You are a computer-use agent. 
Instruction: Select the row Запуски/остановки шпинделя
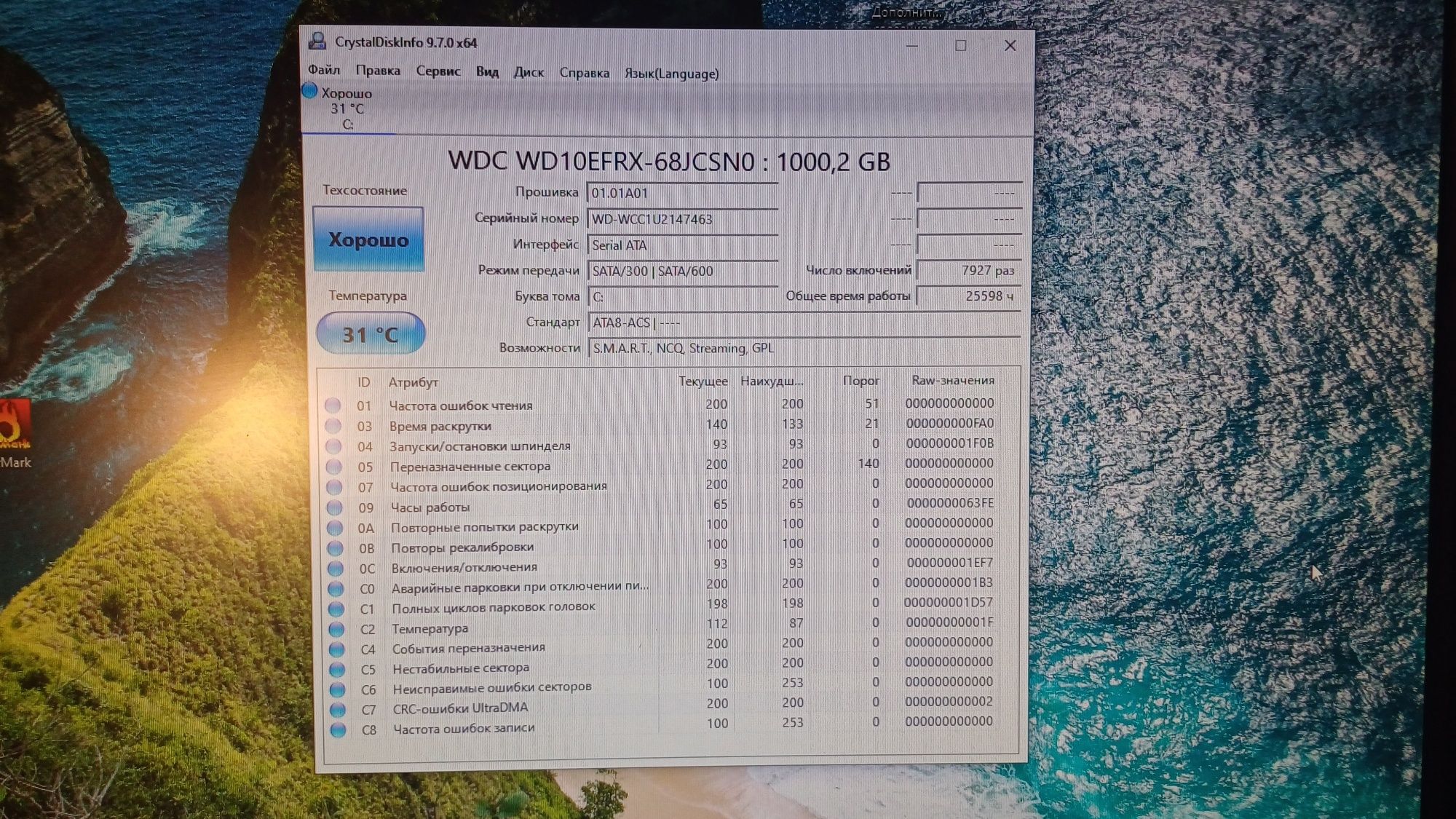(659, 445)
